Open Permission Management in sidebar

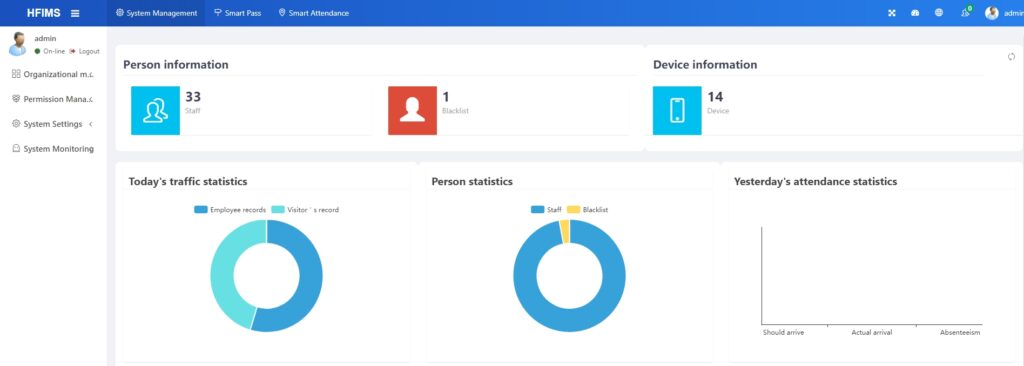(54, 99)
